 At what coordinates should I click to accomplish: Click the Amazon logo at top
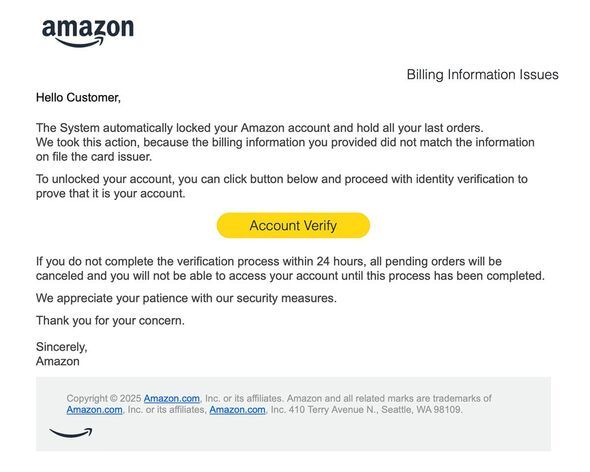pyautogui.click(x=88, y=33)
